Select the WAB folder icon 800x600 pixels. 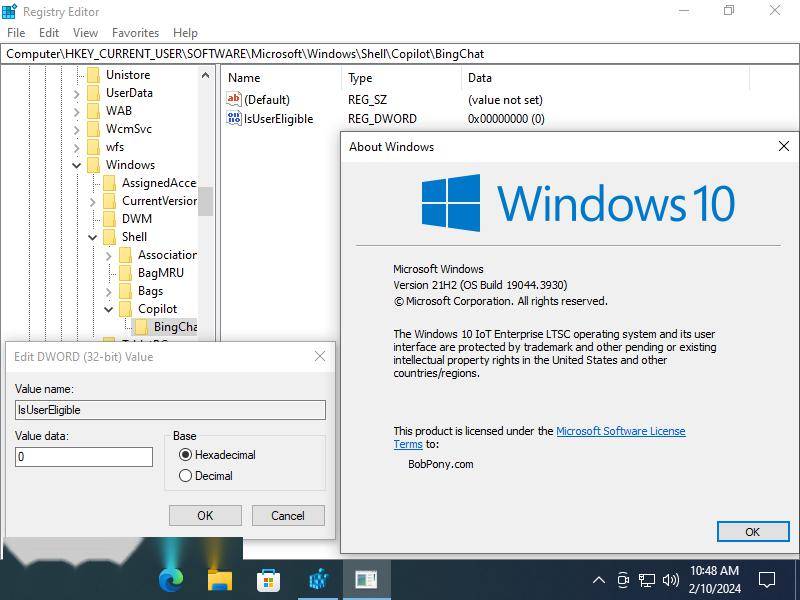[x=93, y=111]
